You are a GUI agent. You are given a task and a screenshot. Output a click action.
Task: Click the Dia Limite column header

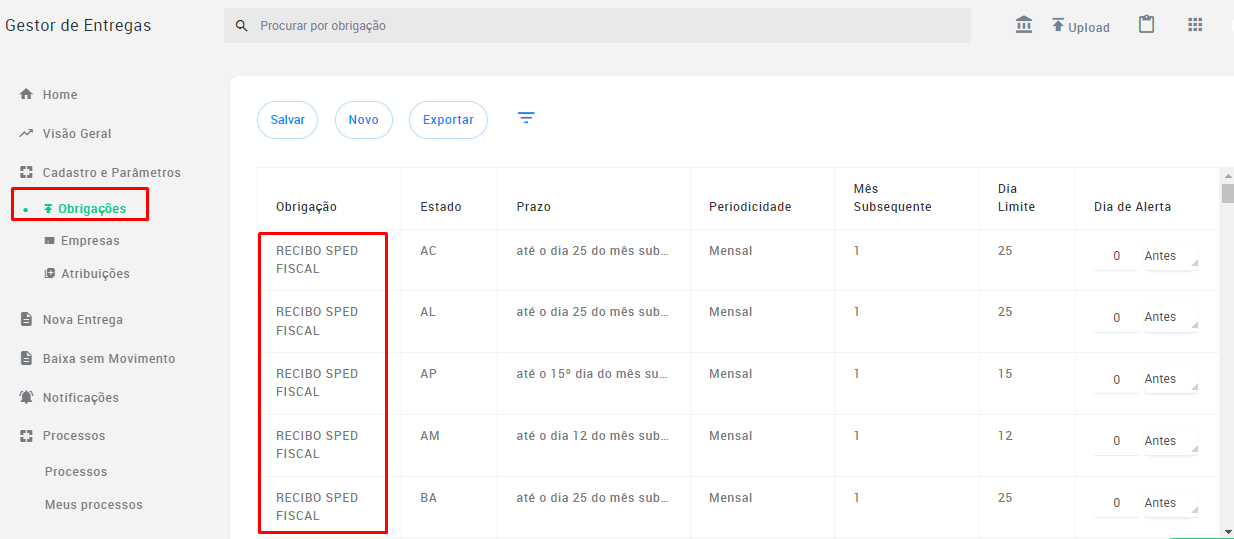coord(1016,198)
